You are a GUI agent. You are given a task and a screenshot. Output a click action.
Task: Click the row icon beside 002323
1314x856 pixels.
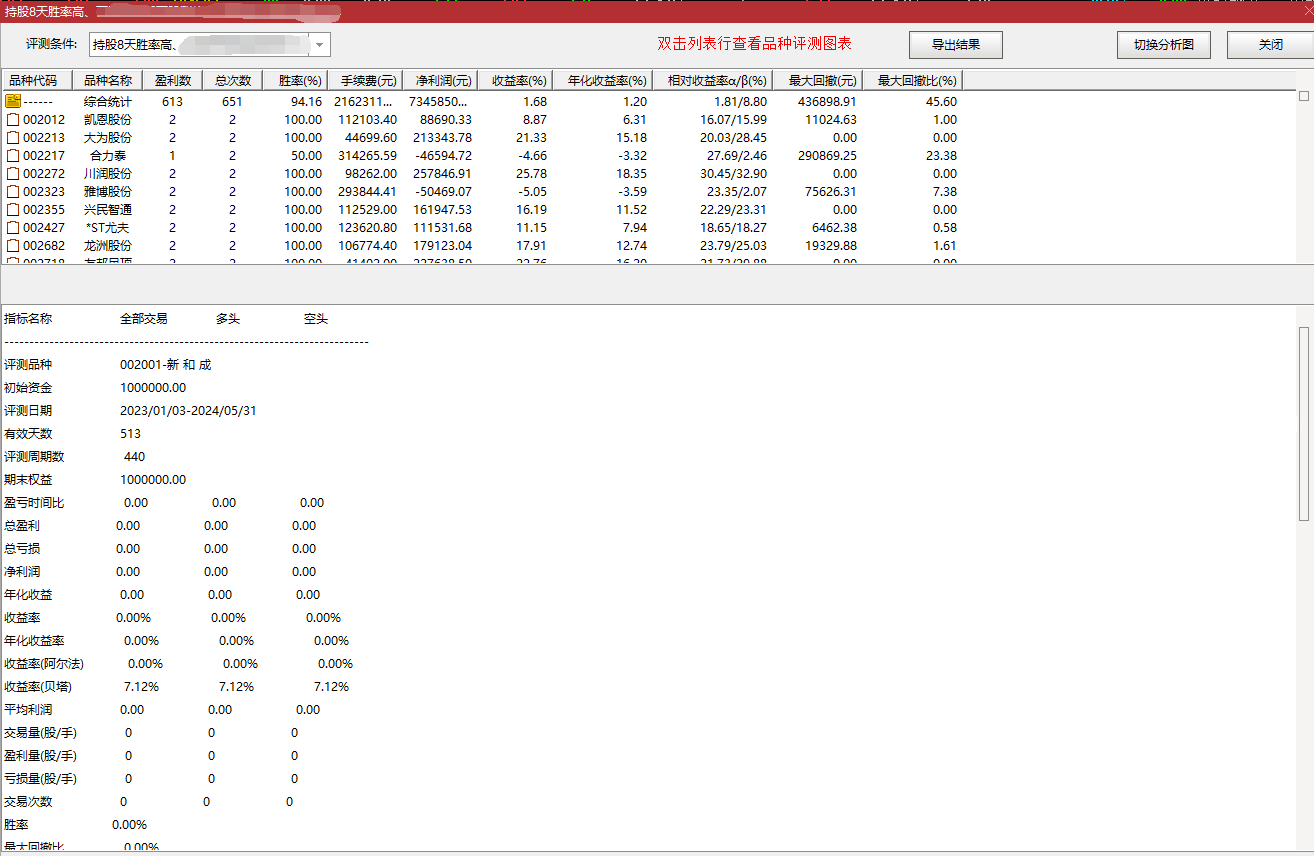[x=13, y=191]
